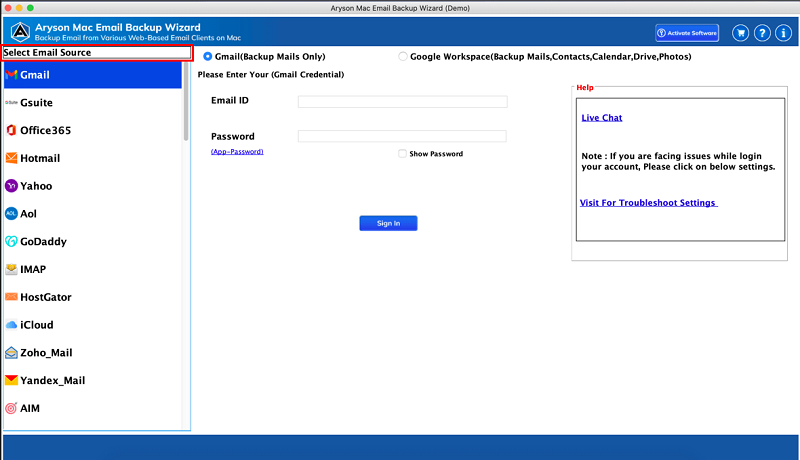Image resolution: width=800 pixels, height=460 pixels.
Task: Click the Yahoo purple icon
Action: (11, 186)
